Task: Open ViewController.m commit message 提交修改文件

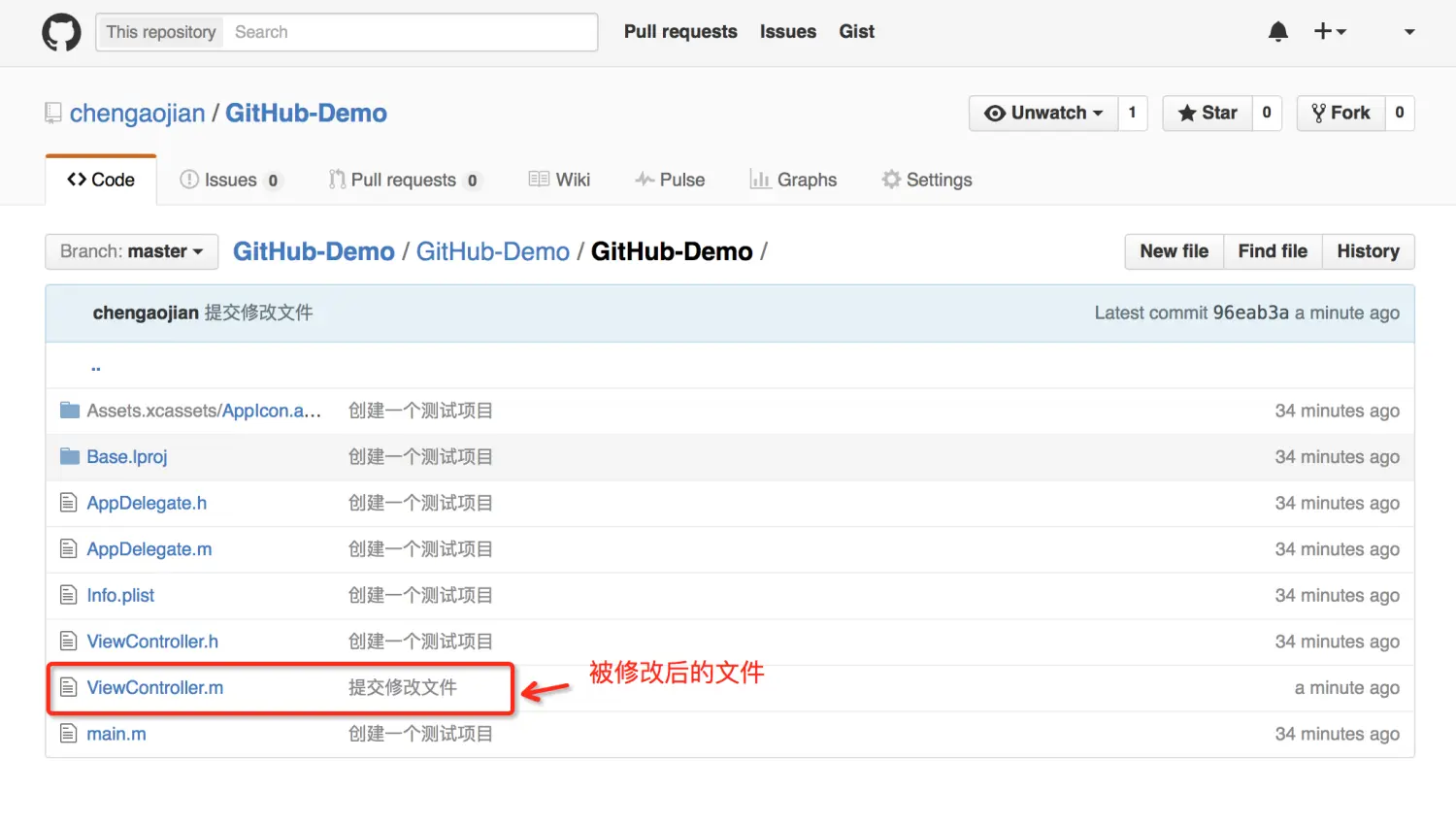Action: [x=403, y=687]
